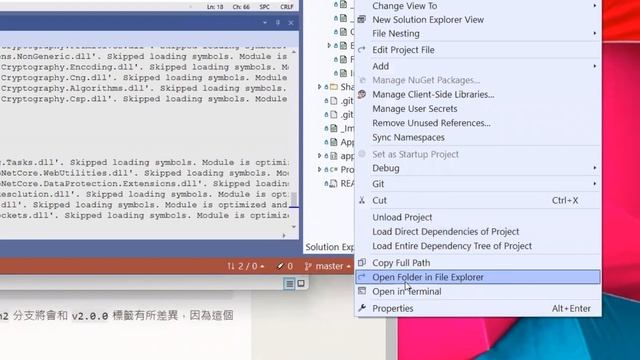Switch to the lined layout view icon
Image resolution: width=640 pixels, height=360 pixels.
click(289, 283)
